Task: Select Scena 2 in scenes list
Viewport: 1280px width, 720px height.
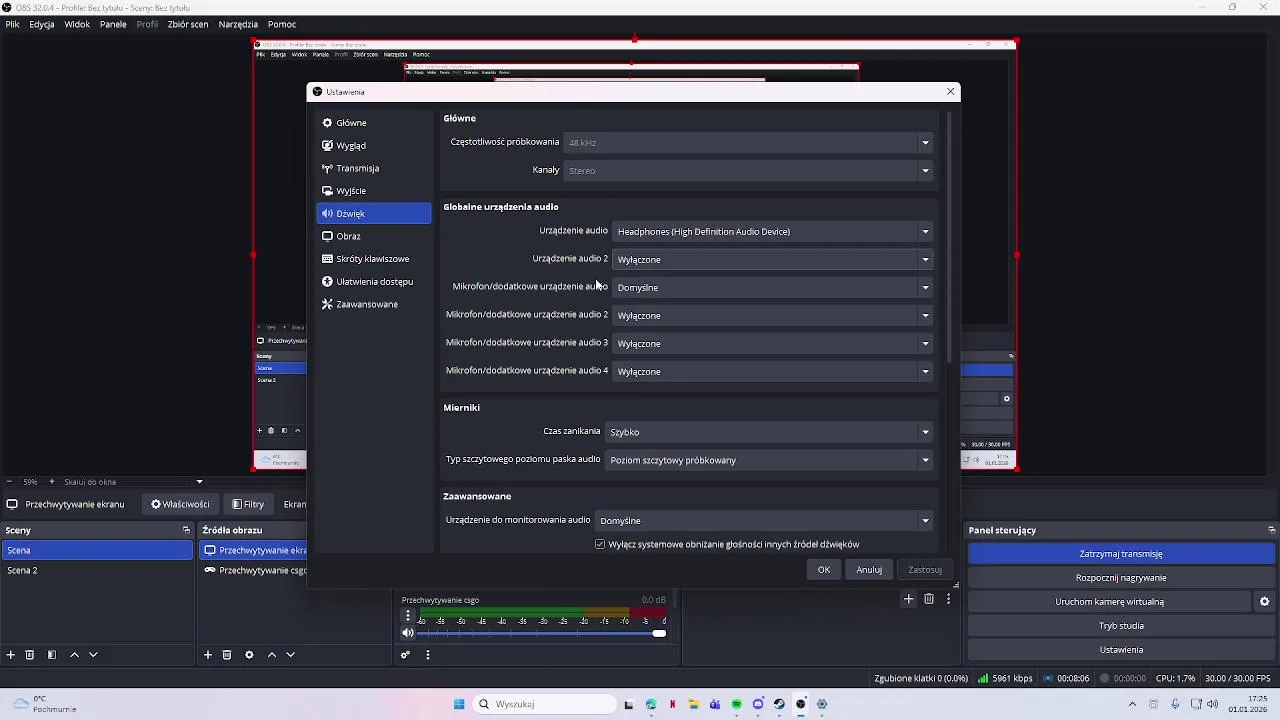Action: (97, 570)
